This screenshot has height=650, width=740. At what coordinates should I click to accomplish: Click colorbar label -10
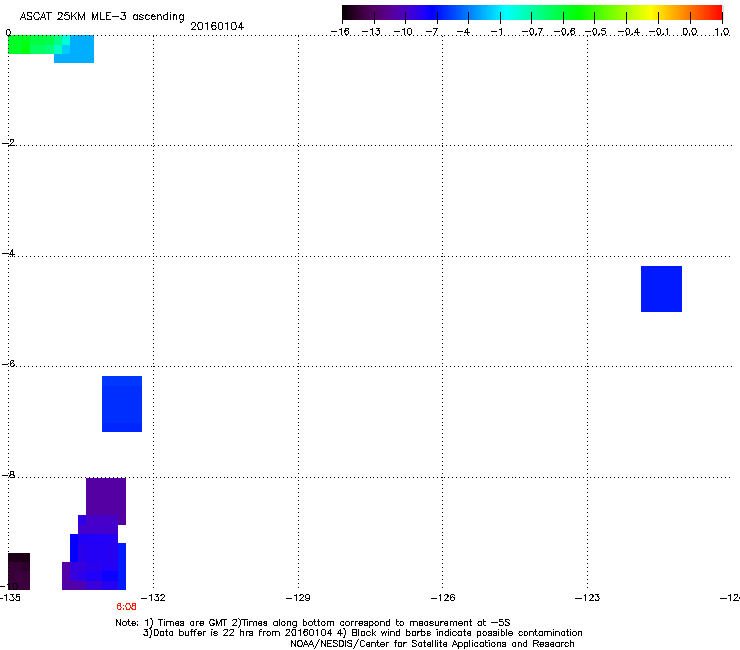pyautogui.click(x=403, y=32)
